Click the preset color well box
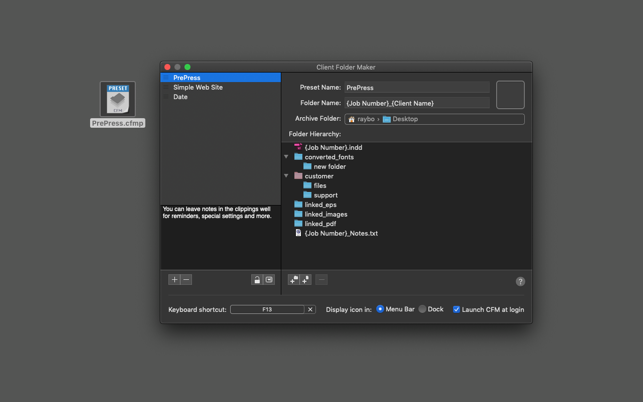 click(x=510, y=95)
